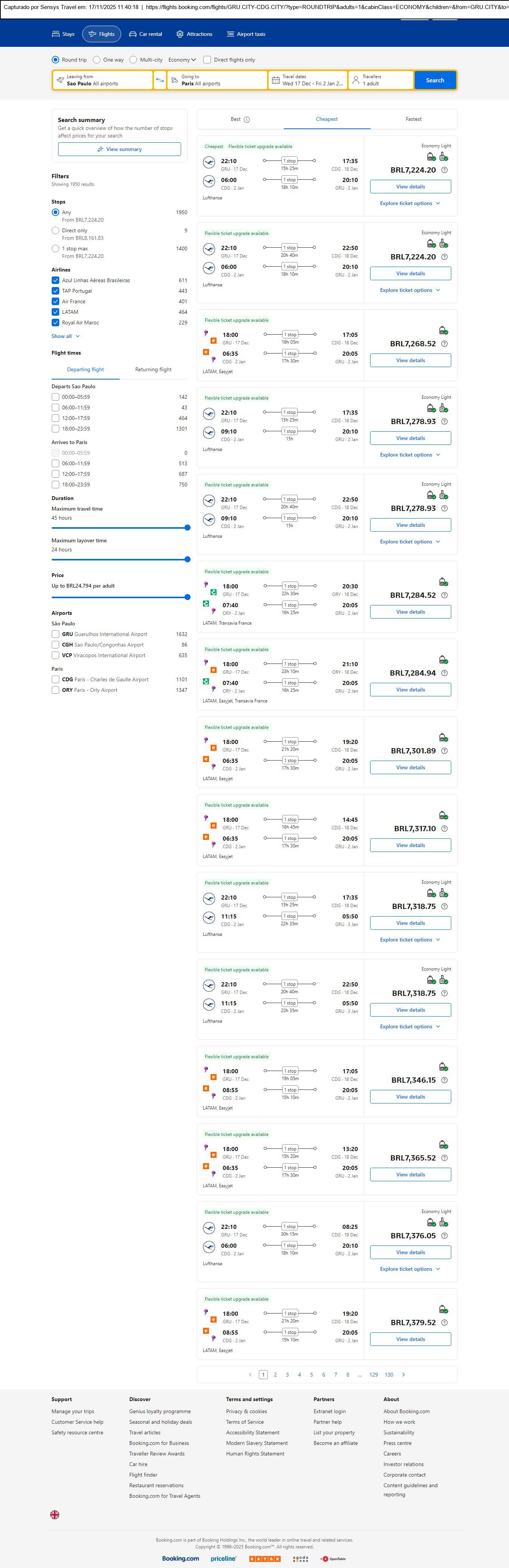Switch to the Fastest sorting tab
Viewport: 509px width, 1568px height.
pyautogui.click(x=414, y=119)
